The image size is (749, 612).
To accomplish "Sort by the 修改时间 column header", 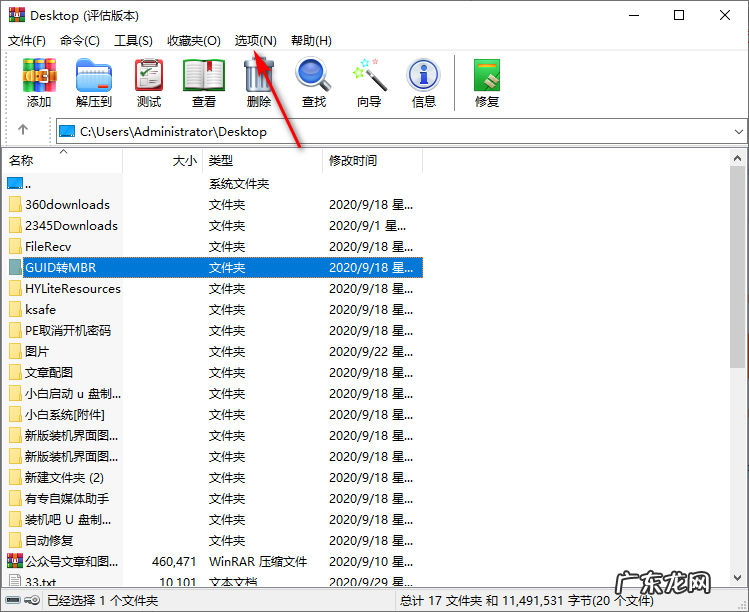I will point(373,161).
